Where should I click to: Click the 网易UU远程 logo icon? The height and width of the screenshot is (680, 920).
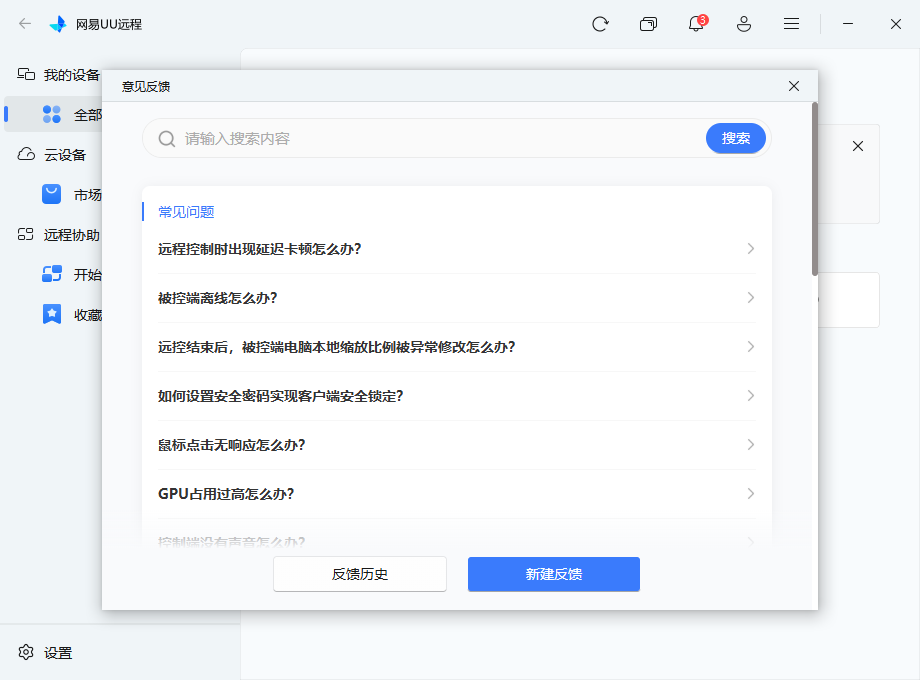point(58,24)
